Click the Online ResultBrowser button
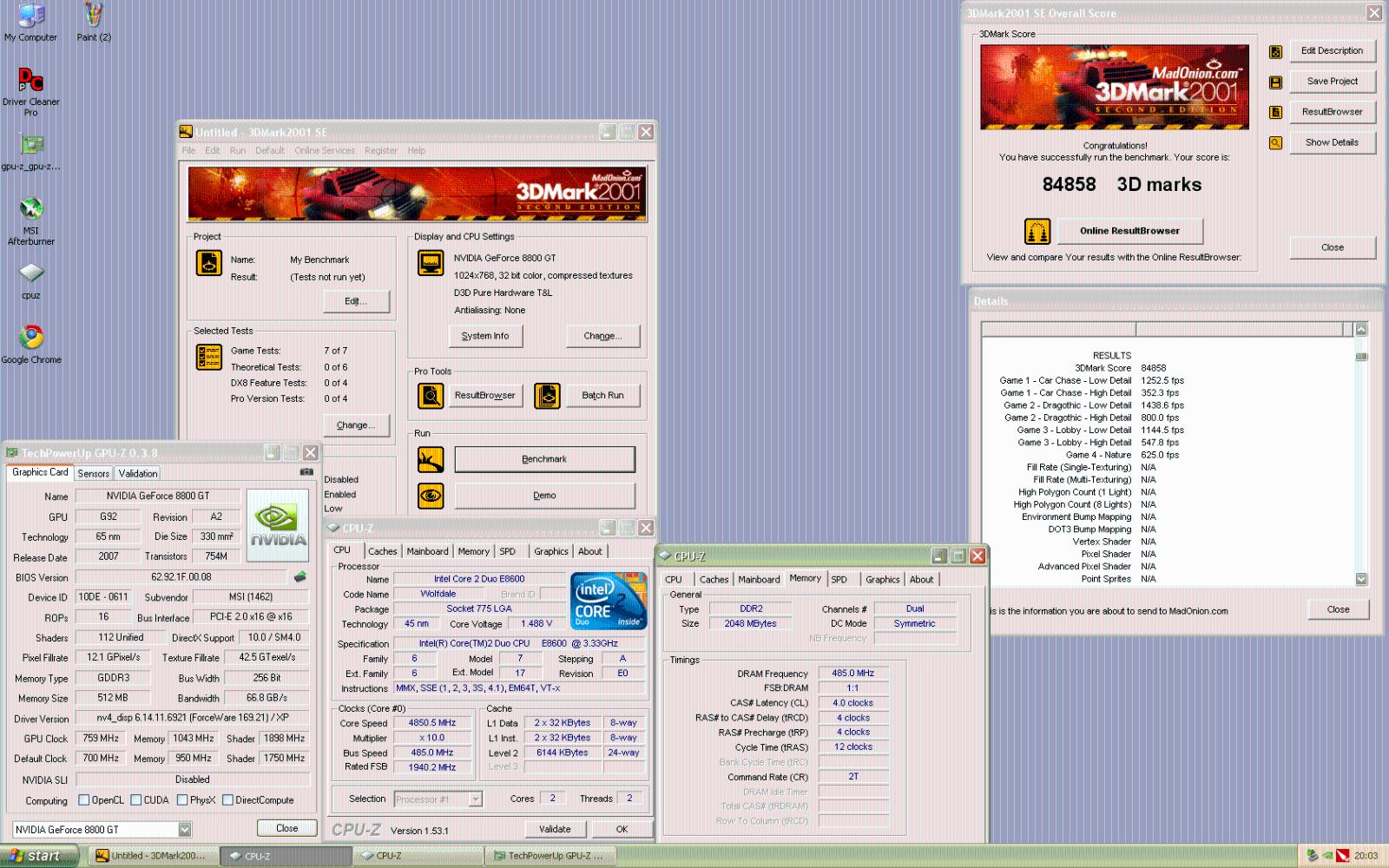 1129,231
